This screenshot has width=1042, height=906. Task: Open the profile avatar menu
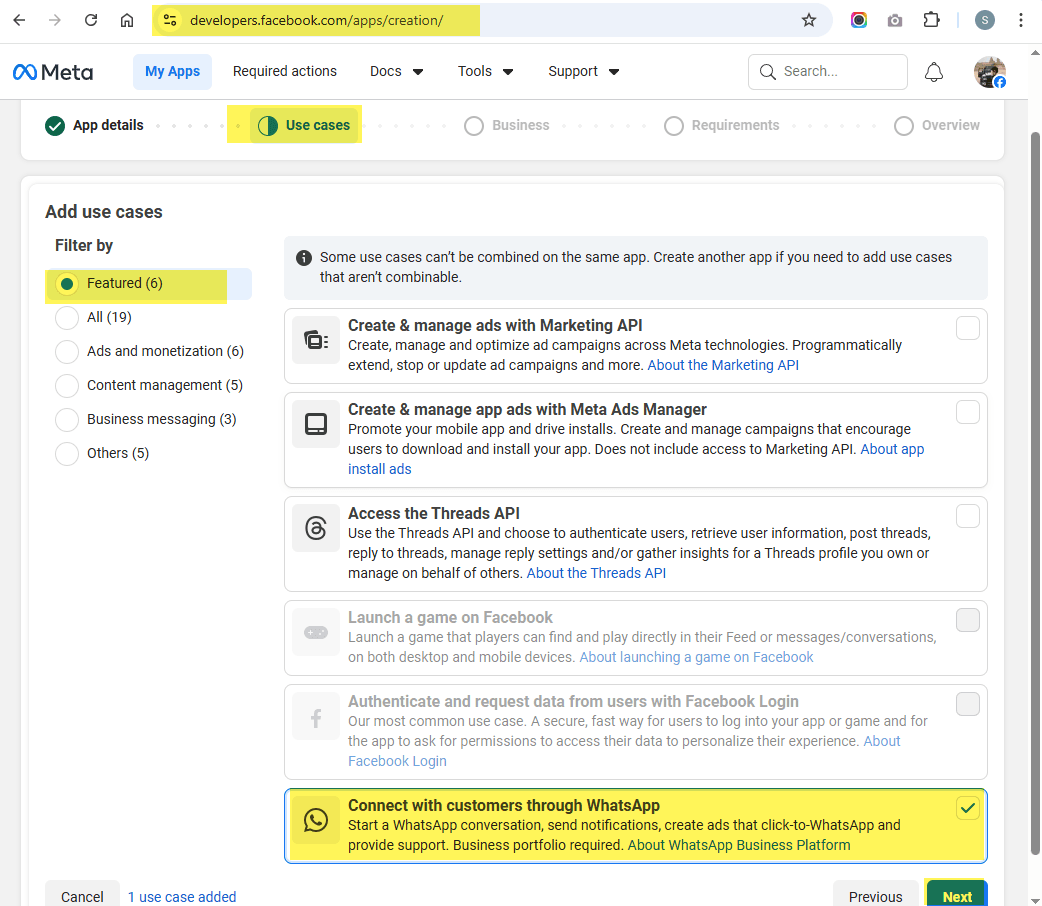click(989, 72)
